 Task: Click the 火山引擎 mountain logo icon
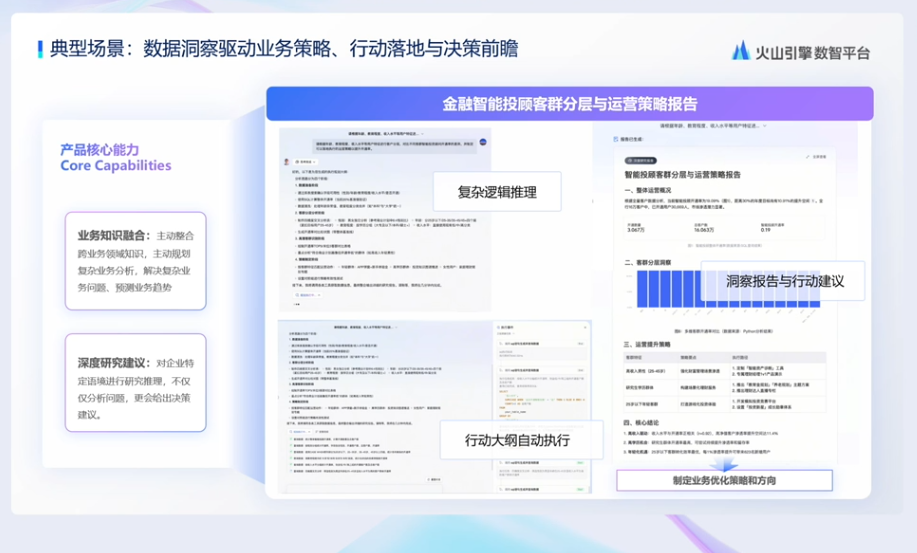coord(741,51)
